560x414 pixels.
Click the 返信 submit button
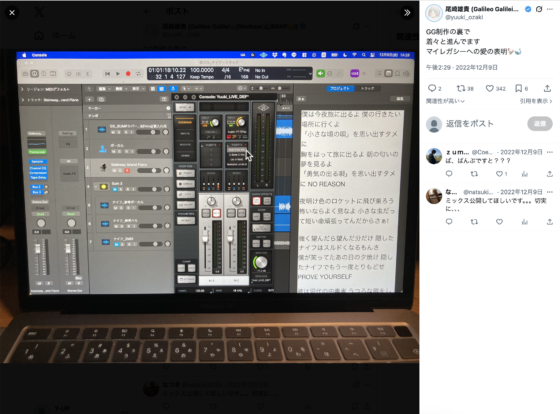coord(540,124)
